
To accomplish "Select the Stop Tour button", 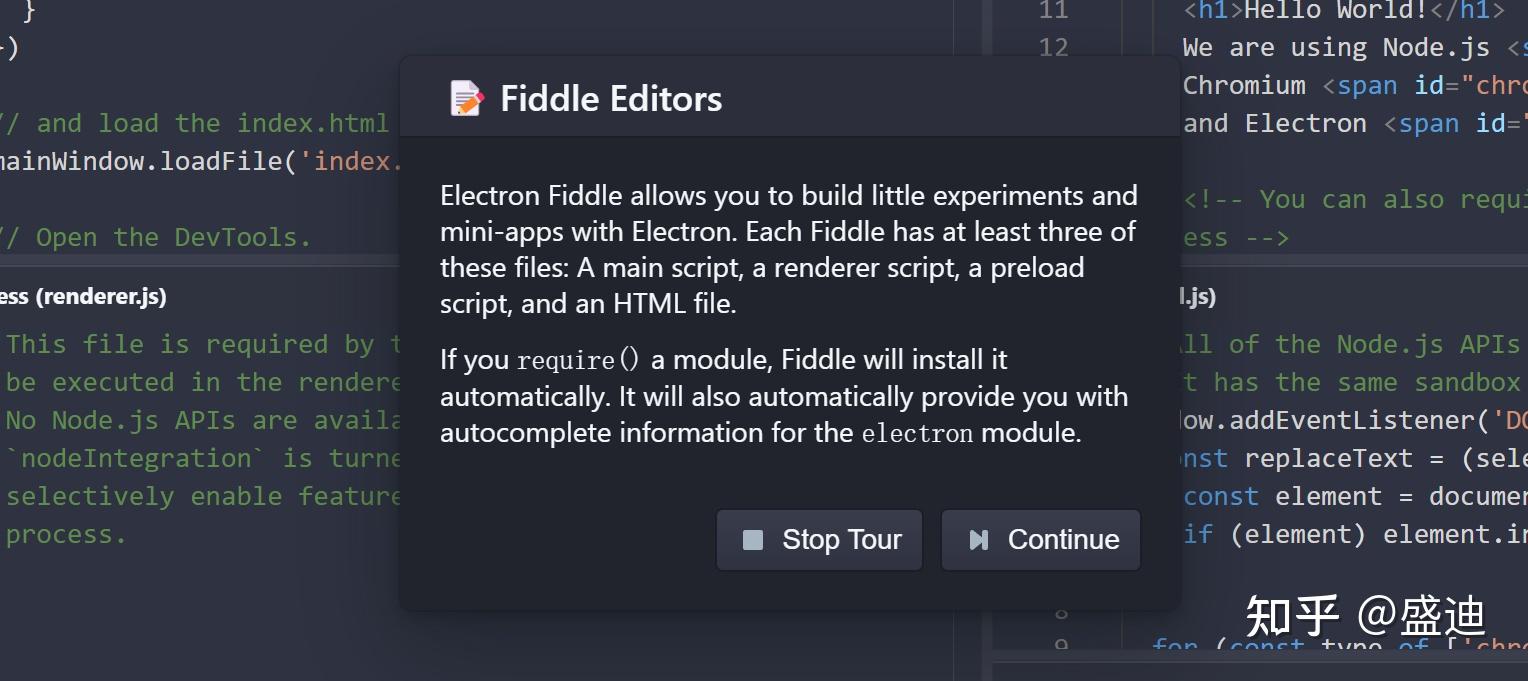I will pyautogui.click(x=819, y=539).
